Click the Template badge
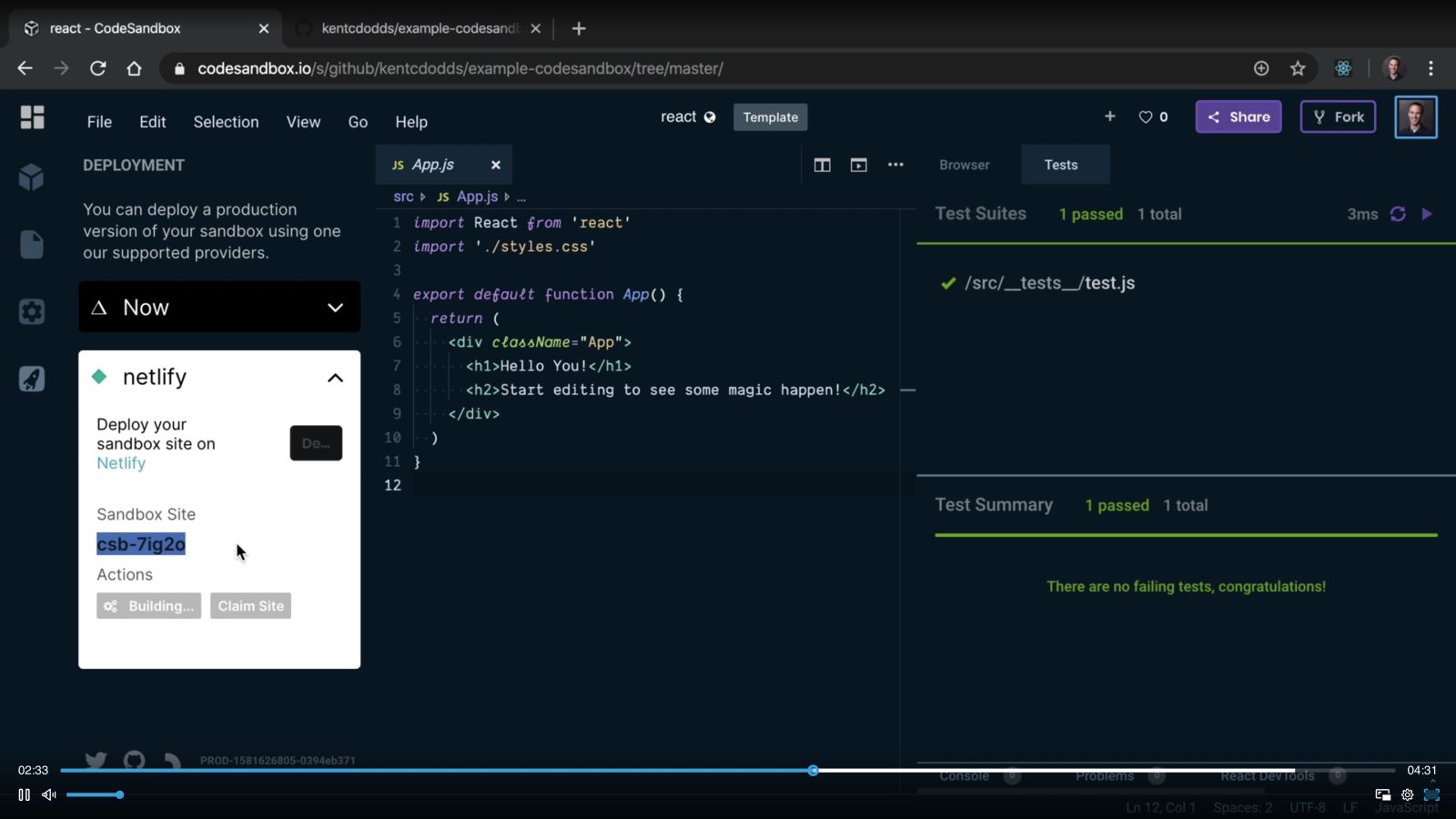The width and height of the screenshot is (1456, 819). pos(770,116)
